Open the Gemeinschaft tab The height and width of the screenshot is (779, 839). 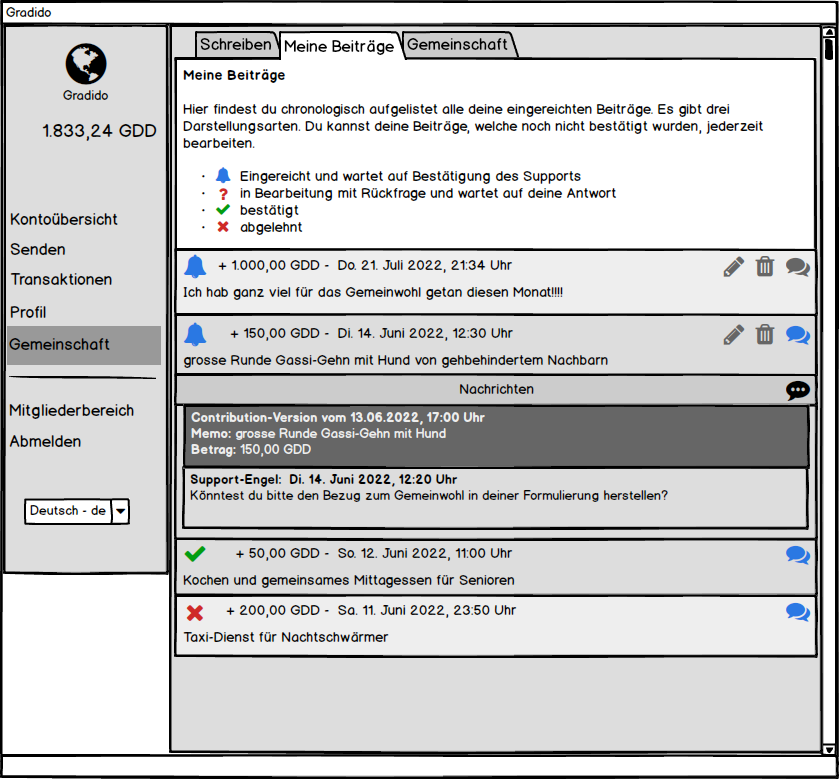(x=458, y=44)
